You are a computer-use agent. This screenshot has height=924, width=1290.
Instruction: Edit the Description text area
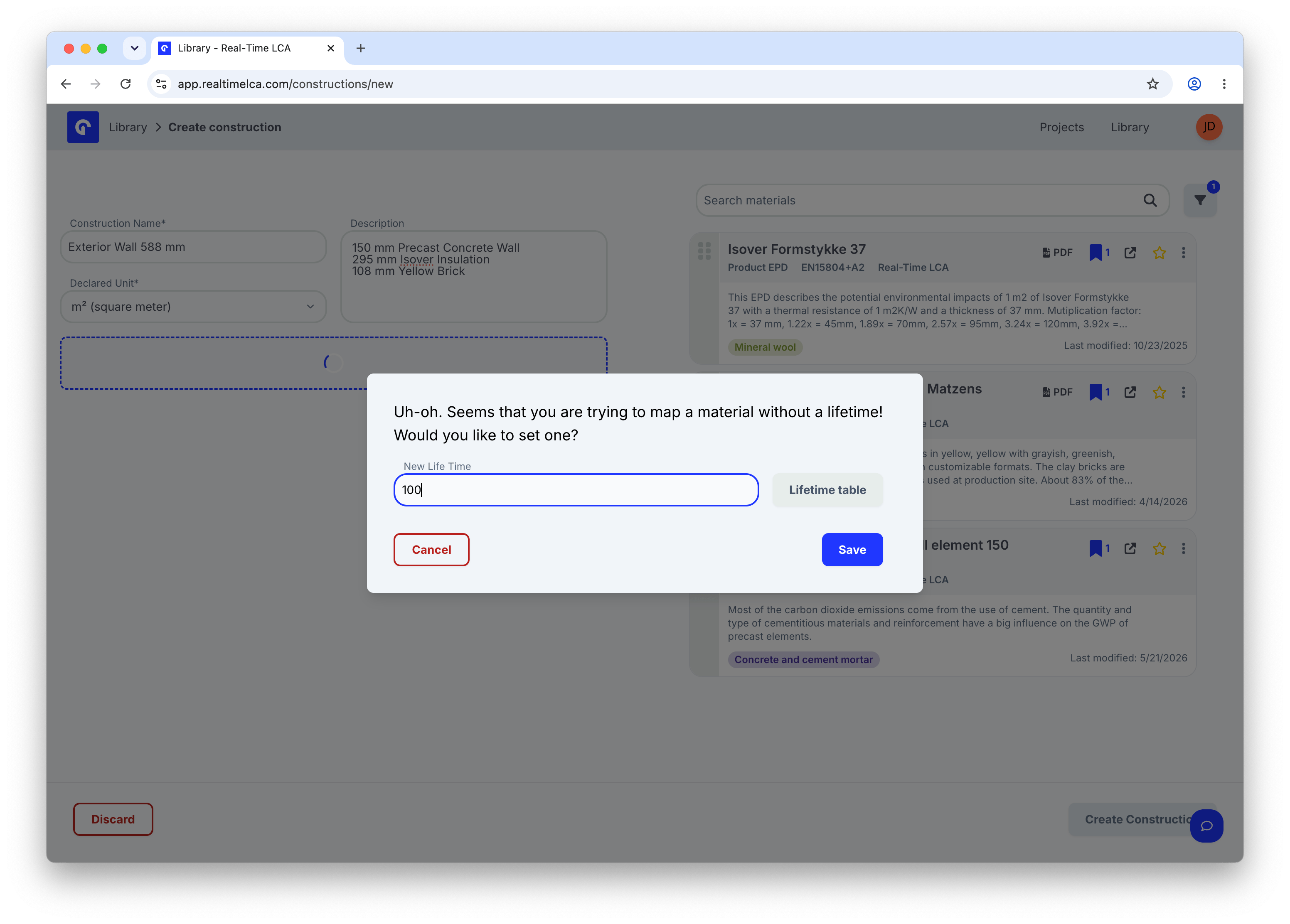point(473,276)
